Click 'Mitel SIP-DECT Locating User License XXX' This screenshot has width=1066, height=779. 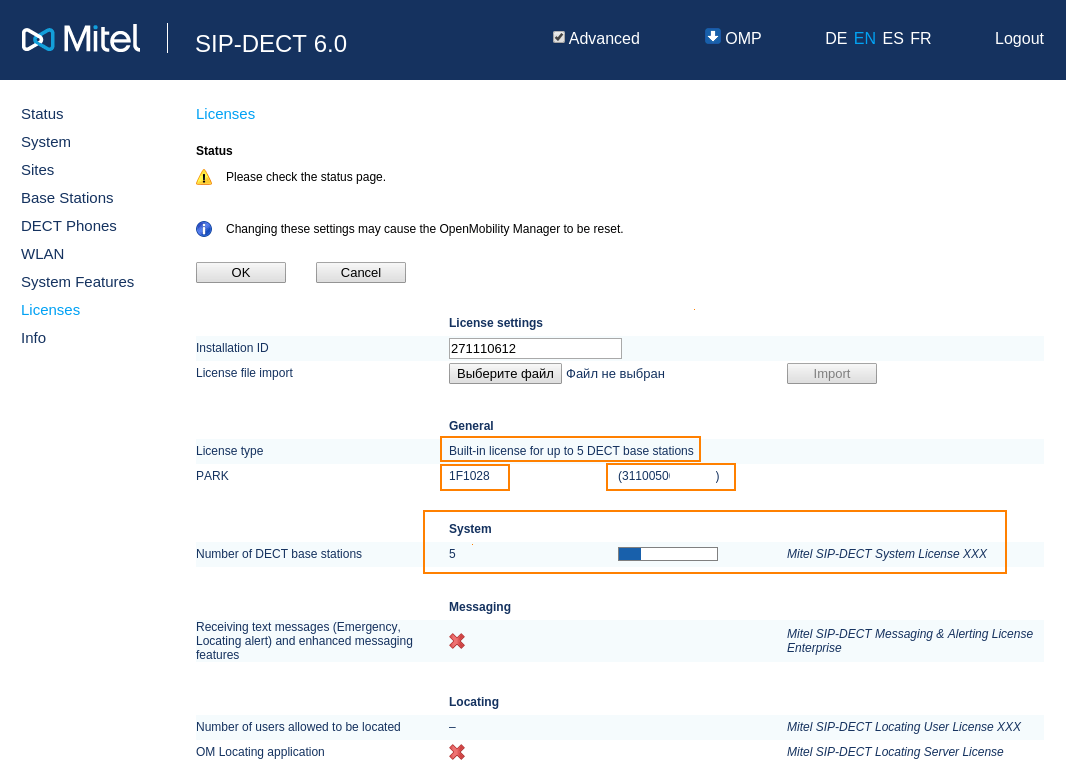coord(904,727)
